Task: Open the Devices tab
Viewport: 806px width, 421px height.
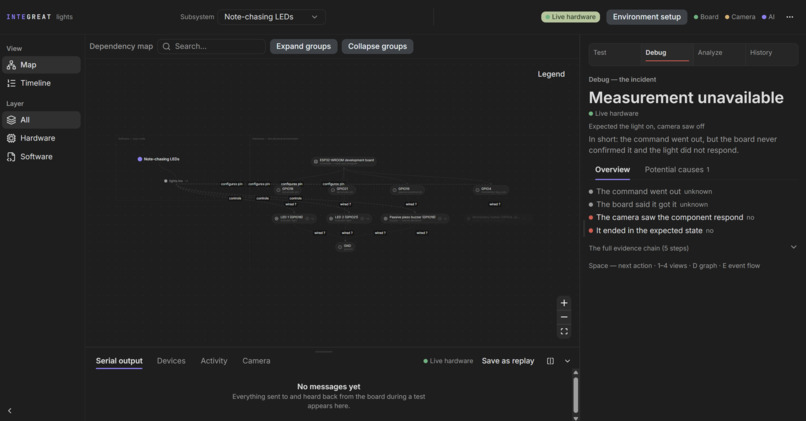Action: (x=171, y=361)
